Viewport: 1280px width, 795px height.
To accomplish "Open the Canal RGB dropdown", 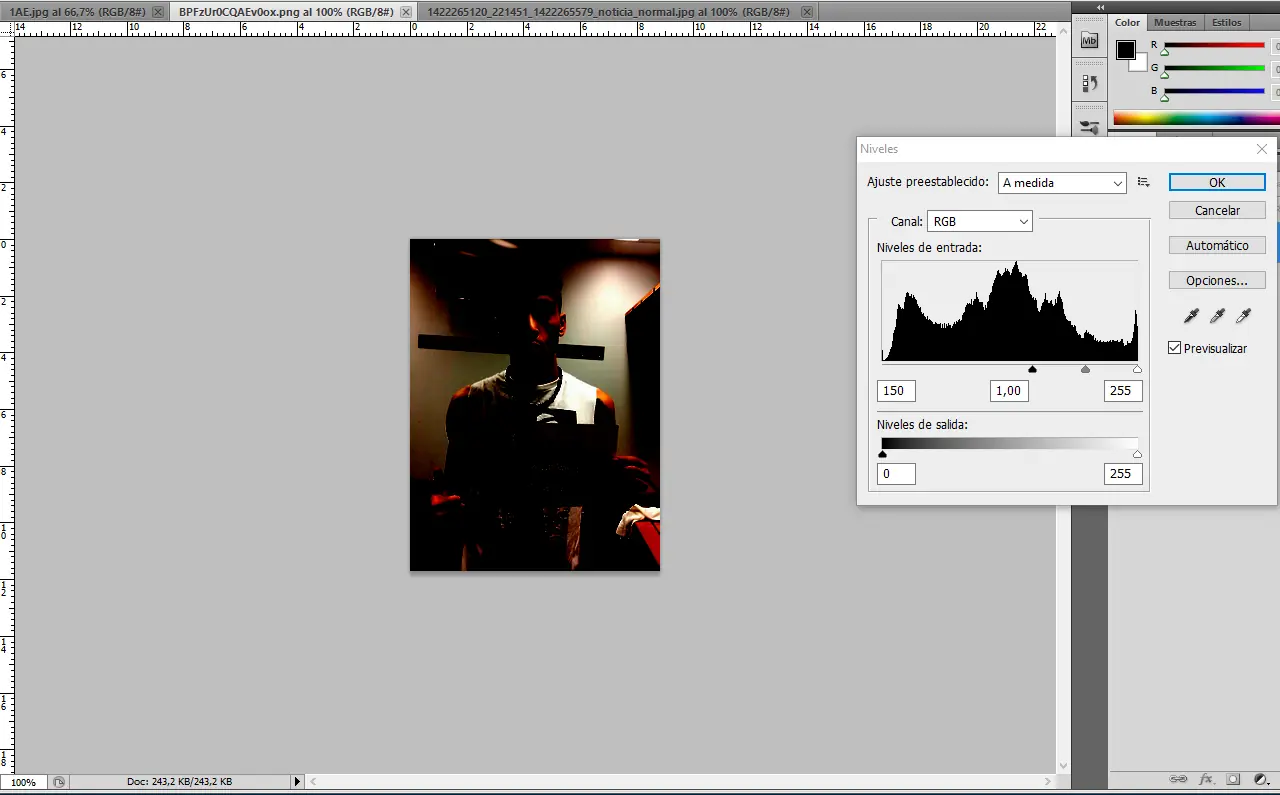I will pos(980,221).
